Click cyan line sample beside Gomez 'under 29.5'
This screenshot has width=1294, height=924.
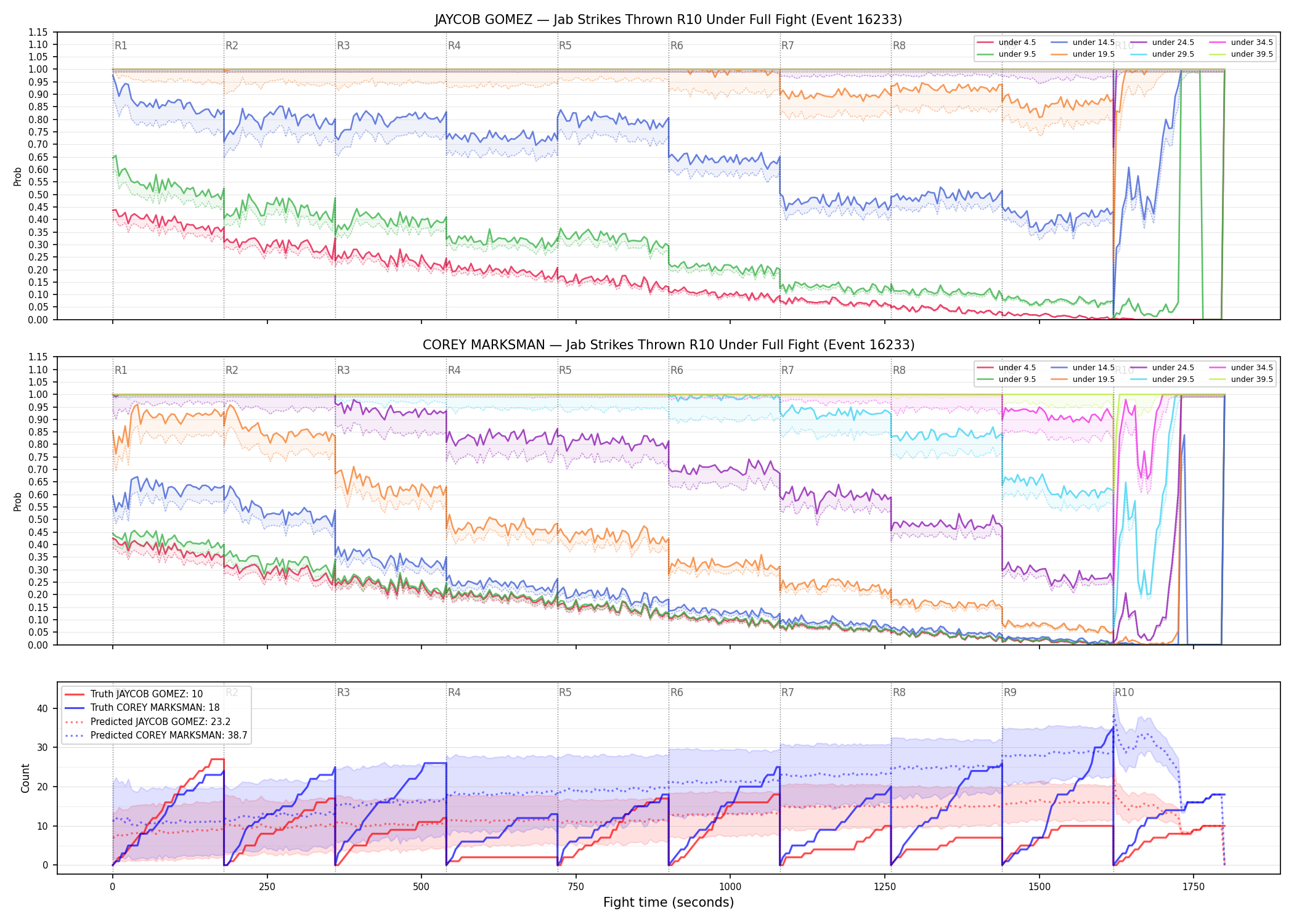point(1139,54)
